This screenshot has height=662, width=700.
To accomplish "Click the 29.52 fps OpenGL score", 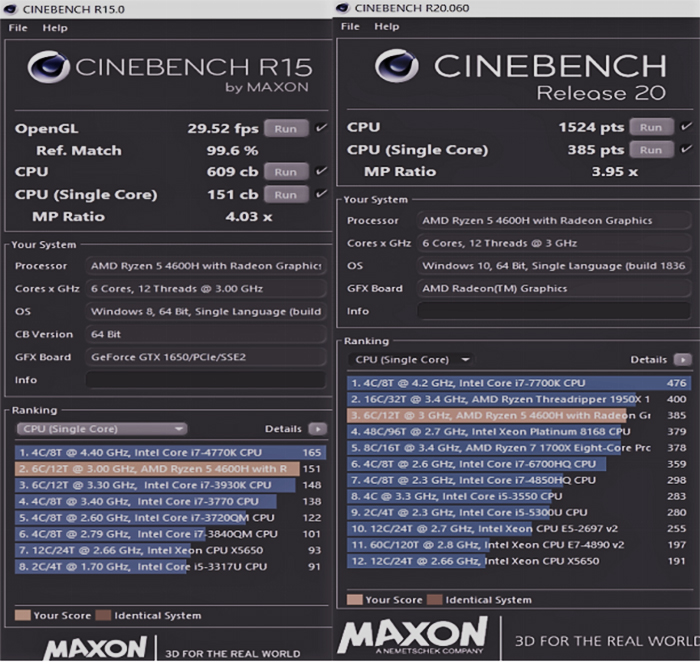I will 223,129.
